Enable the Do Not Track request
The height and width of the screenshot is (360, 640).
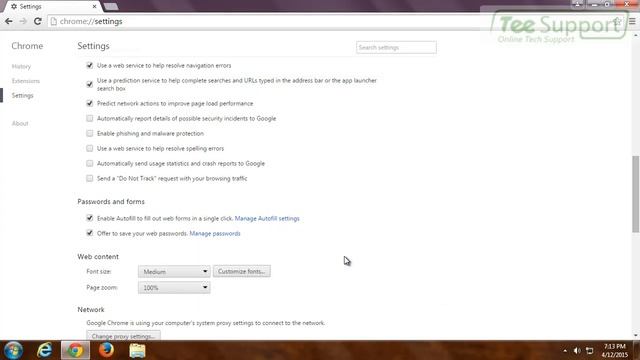(89, 178)
